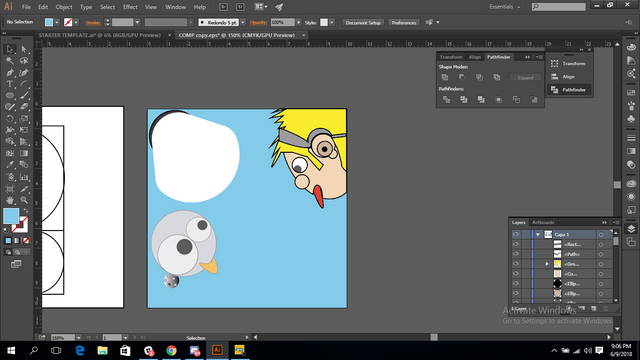Open the Effect menu
640x360 pixels.
[x=130, y=7]
